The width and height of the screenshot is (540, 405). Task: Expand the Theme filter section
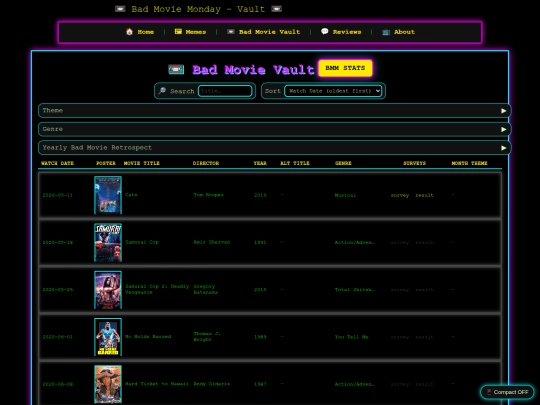274,111
